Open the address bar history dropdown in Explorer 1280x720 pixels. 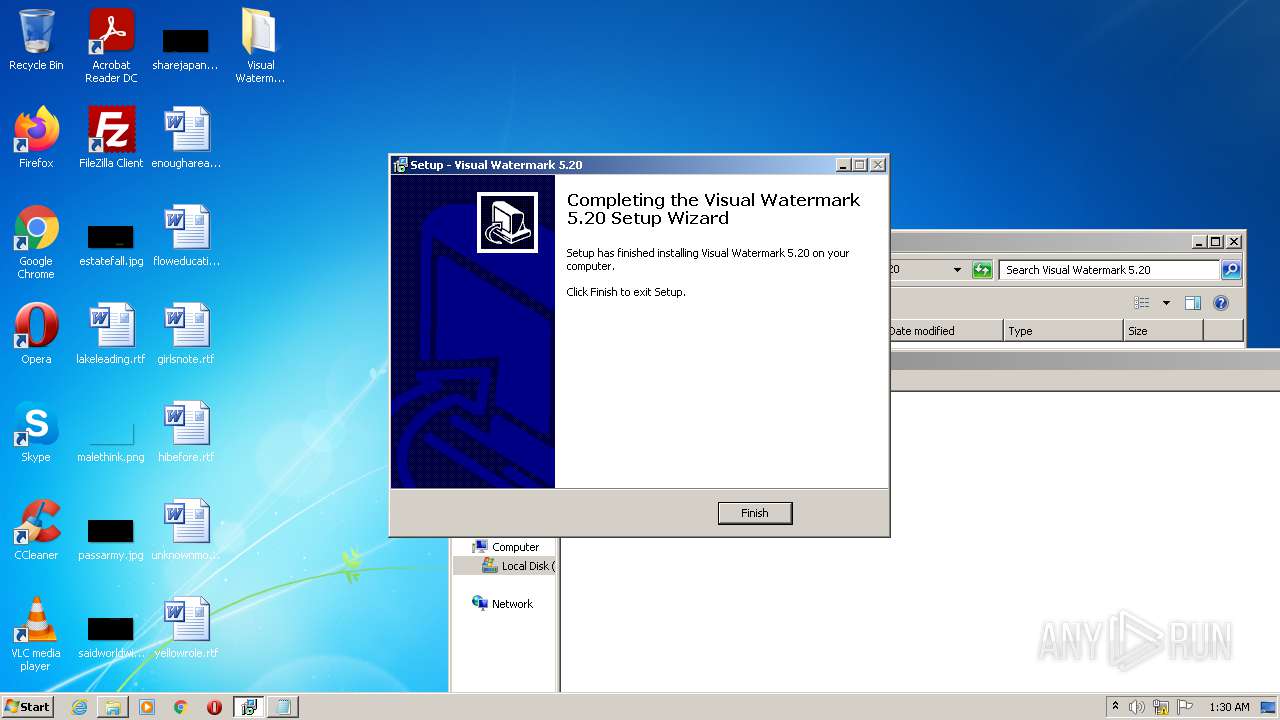pyautogui.click(x=957, y=270)
